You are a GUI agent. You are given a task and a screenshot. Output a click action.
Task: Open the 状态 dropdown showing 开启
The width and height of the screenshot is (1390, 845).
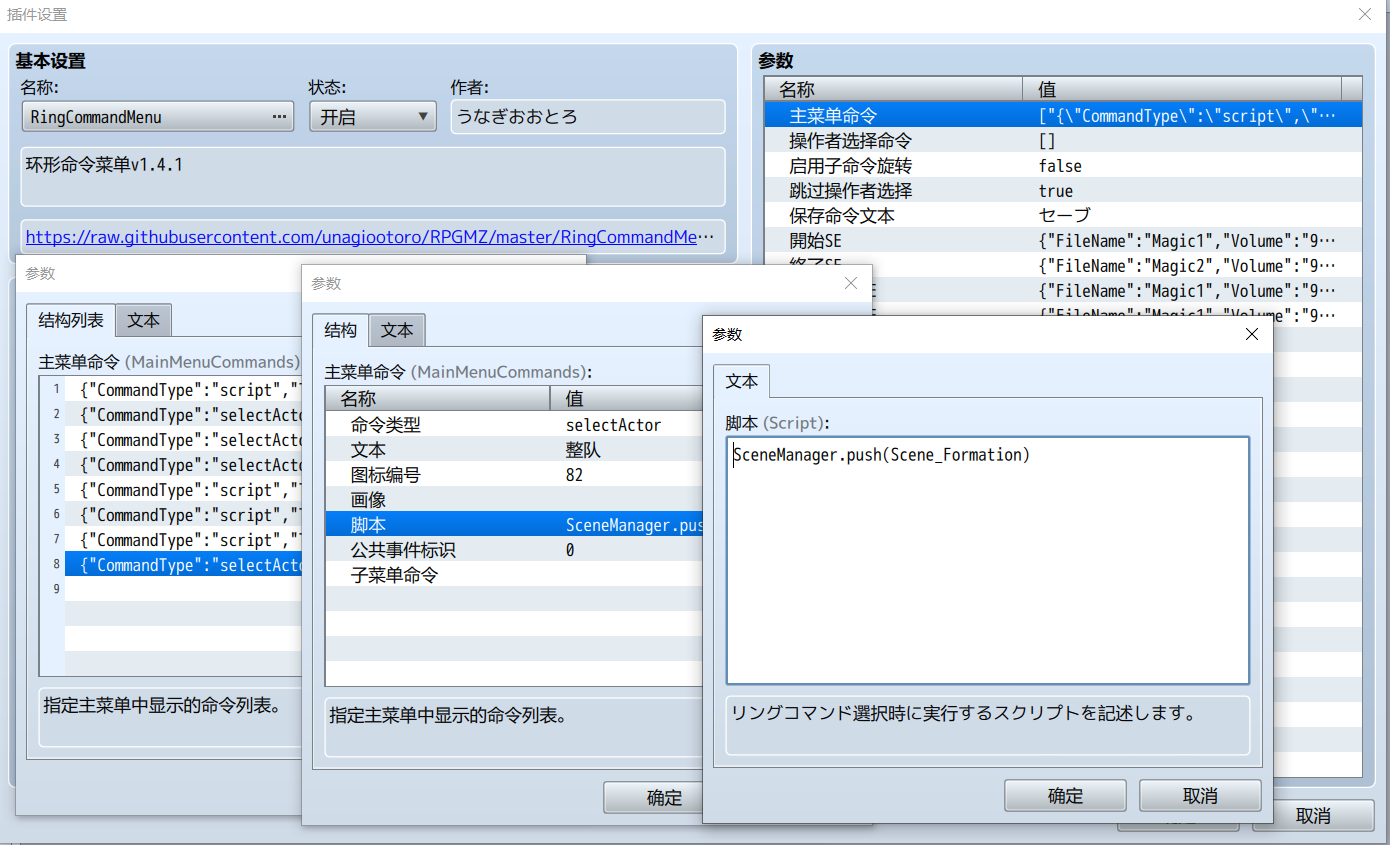(x=372, y=117)
